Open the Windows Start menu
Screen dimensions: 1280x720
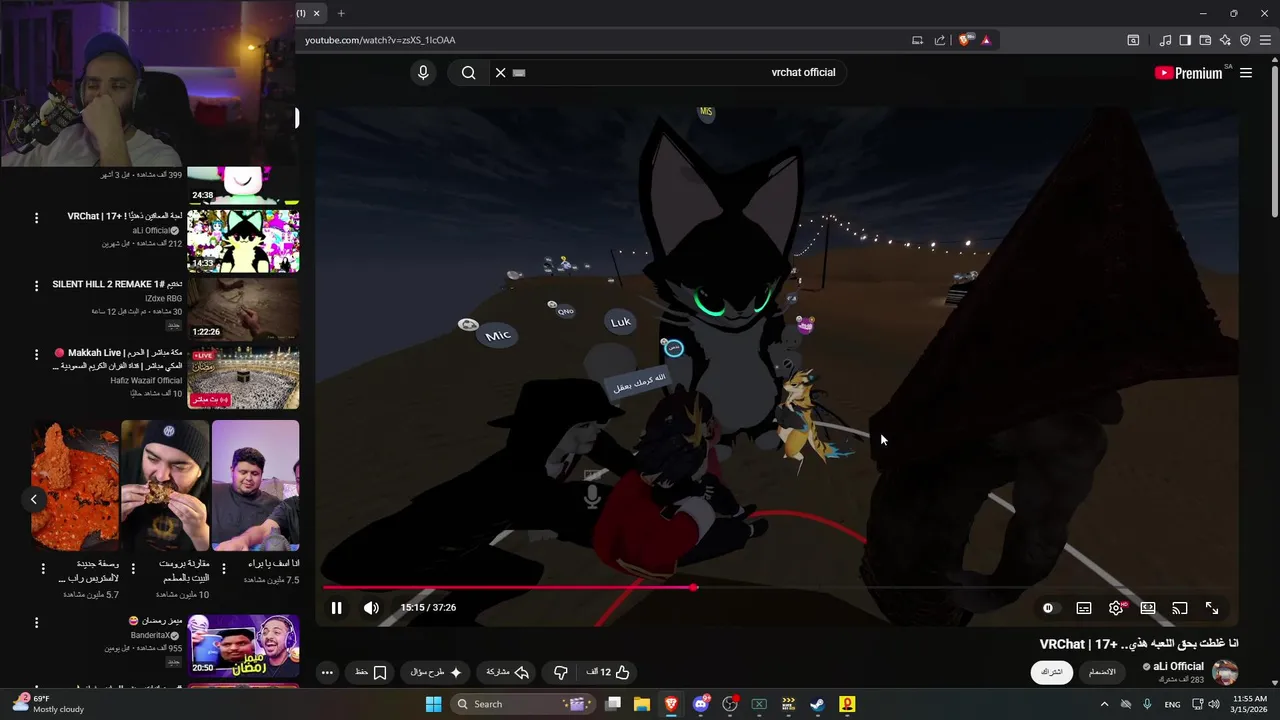coord(433,704)
